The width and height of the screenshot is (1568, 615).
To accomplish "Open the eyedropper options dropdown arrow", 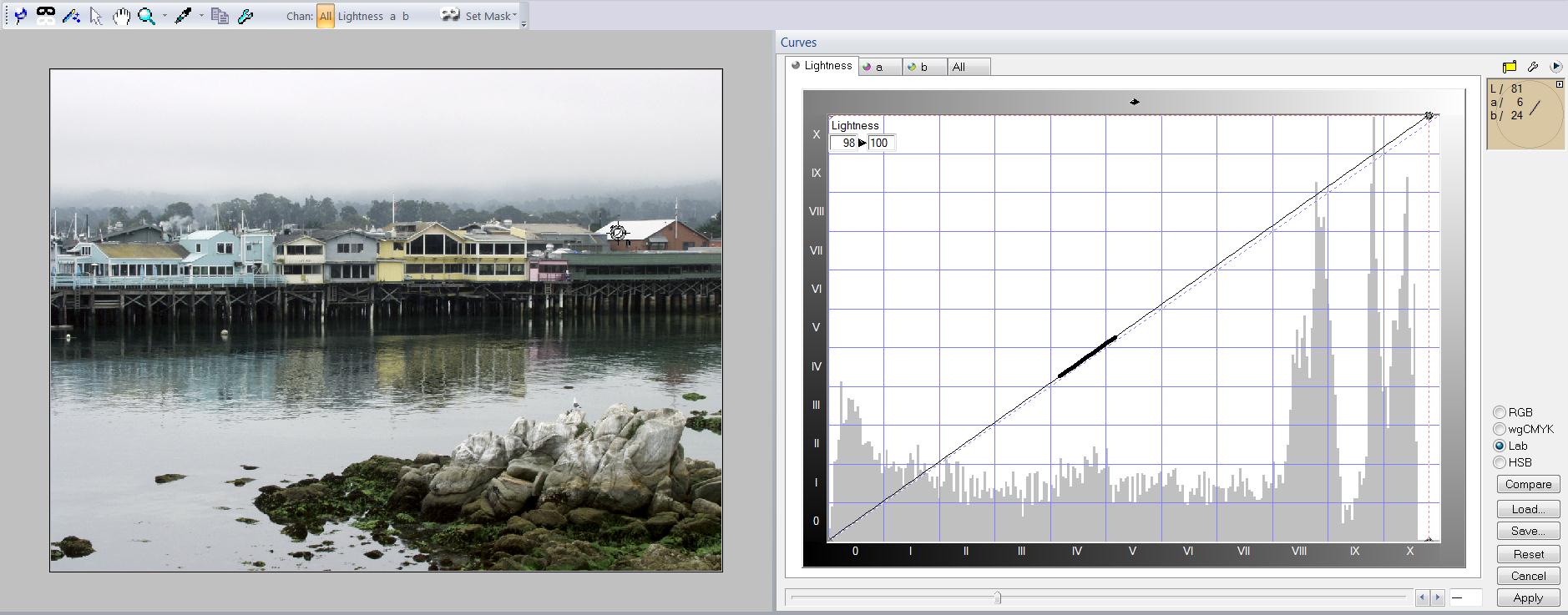I will point(201,16).
